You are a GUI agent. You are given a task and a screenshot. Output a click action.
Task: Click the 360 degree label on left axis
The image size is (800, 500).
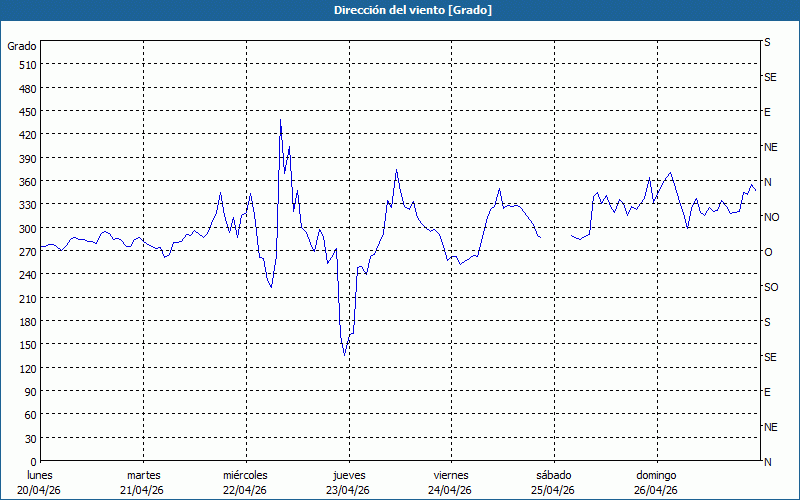pos(24,181)
